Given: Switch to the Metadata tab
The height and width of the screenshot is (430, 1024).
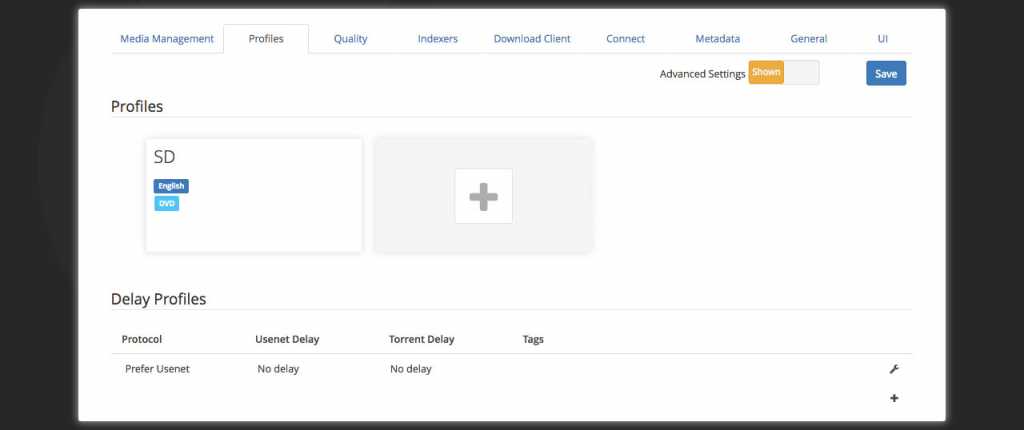Looking at the screenshot, I should (717, 39).
